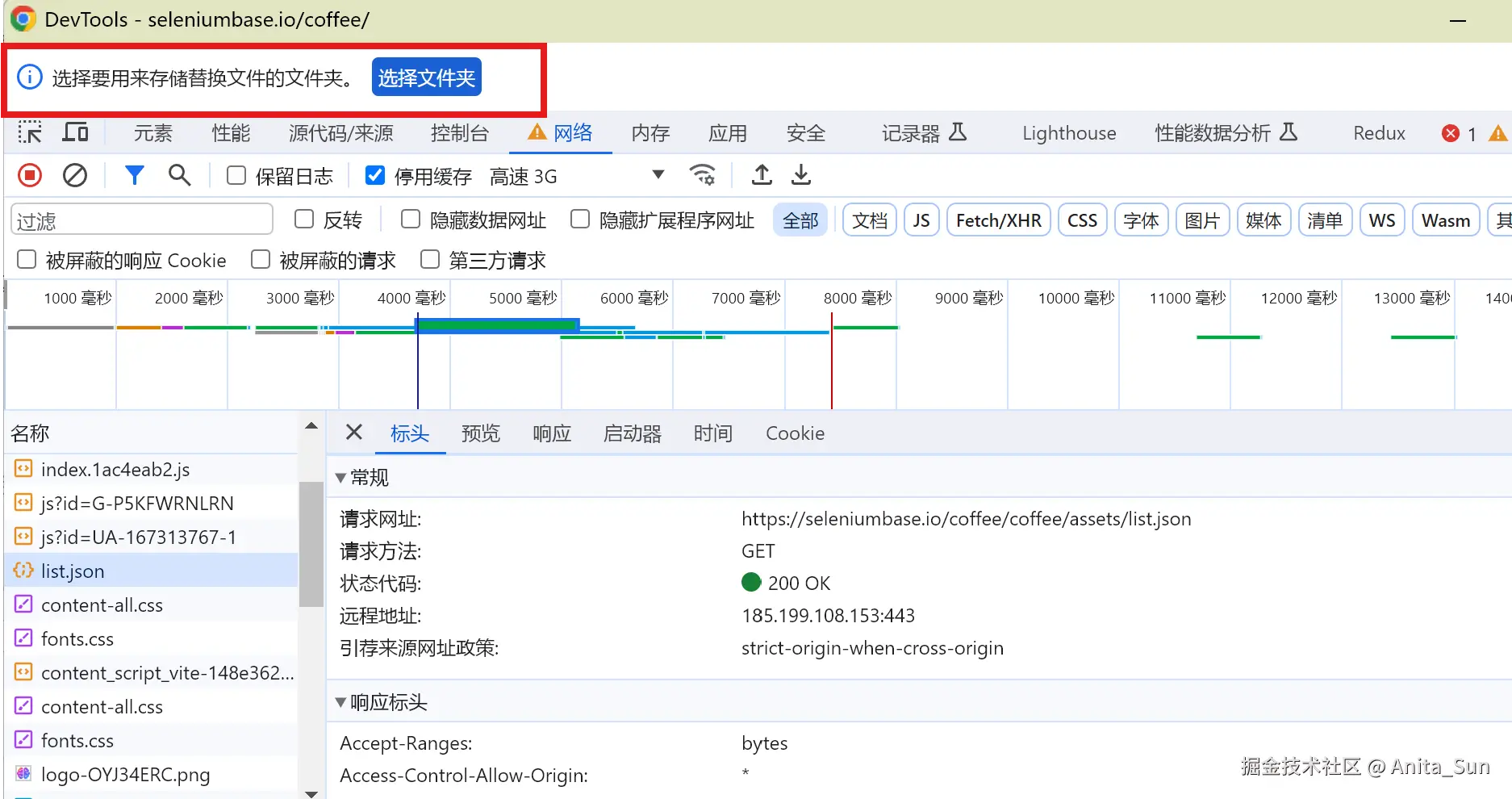Viewport: 1512px width, 799px height.
Task: Open the 记录器 panel tab
Action: pos(924,133)
